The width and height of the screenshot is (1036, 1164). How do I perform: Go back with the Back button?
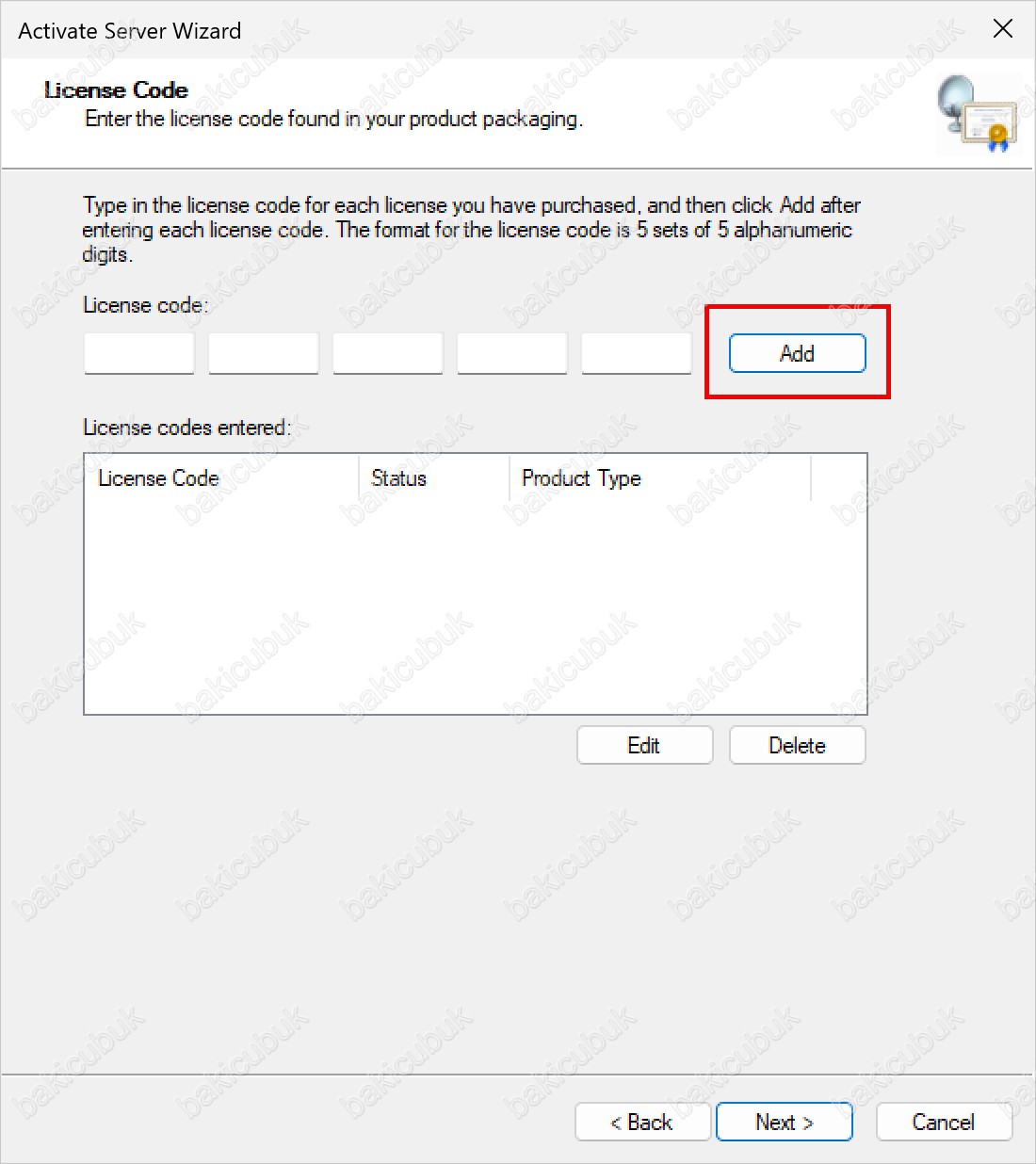pyautogui.click(x=642, y=1123)
